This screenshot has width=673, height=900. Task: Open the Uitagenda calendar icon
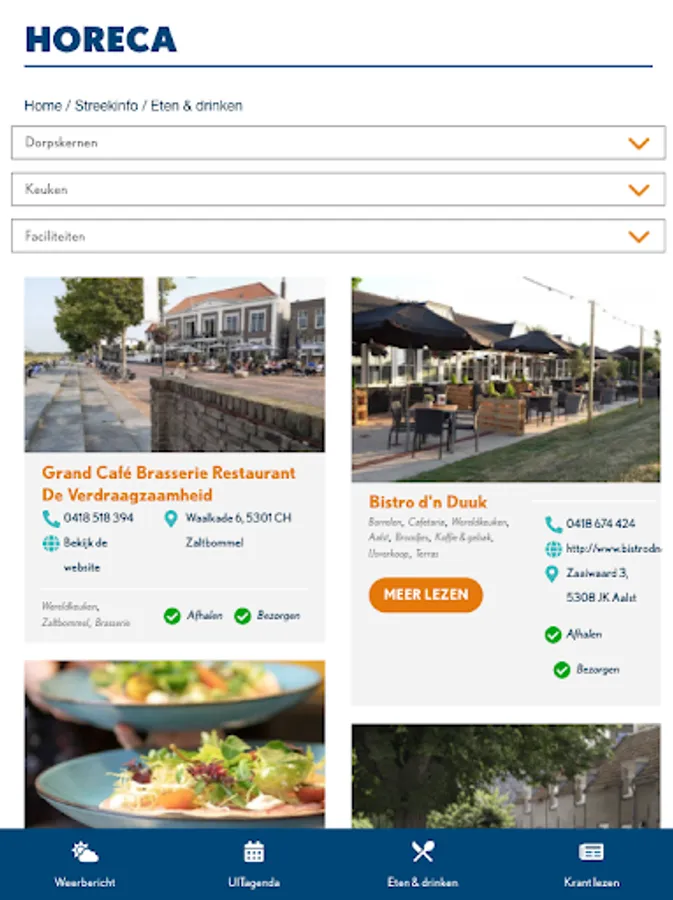click(254, 852)
